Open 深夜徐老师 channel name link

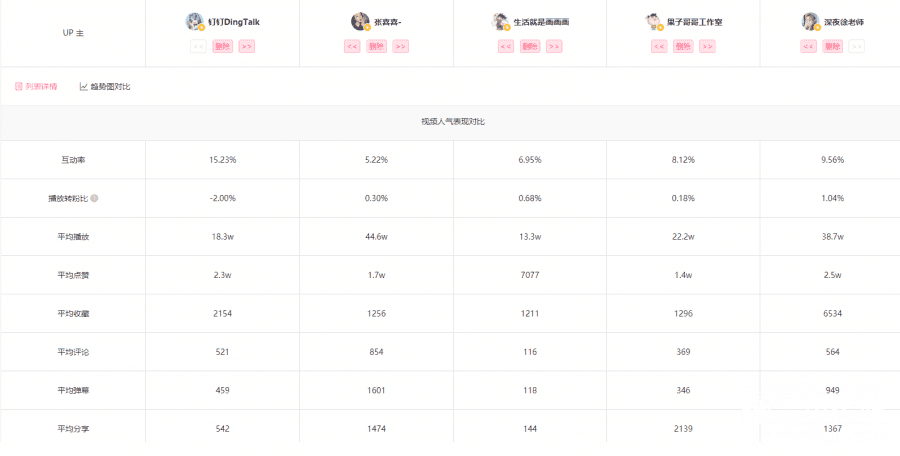click(845, 21)
